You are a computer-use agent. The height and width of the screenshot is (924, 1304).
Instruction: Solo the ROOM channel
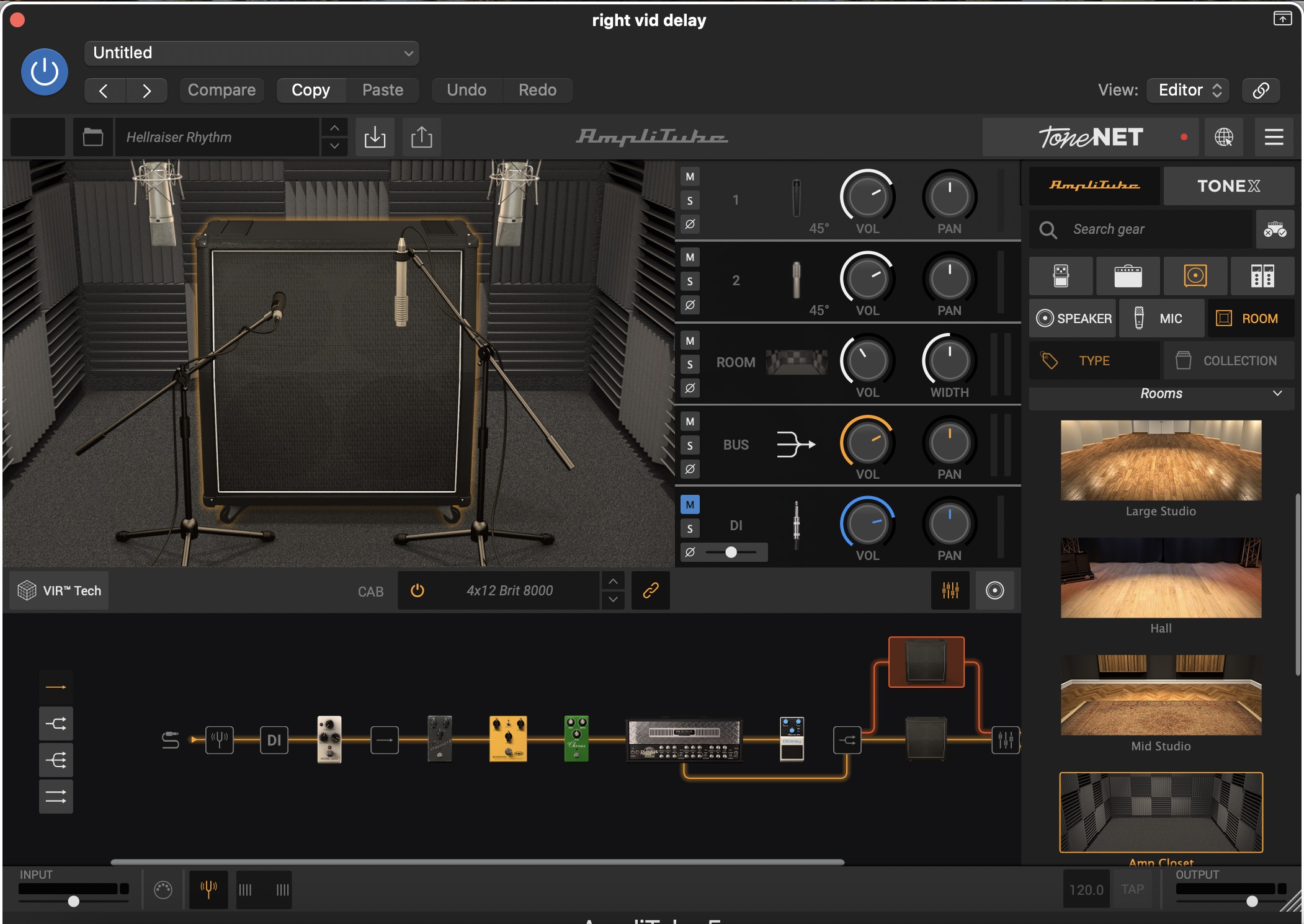690,365
